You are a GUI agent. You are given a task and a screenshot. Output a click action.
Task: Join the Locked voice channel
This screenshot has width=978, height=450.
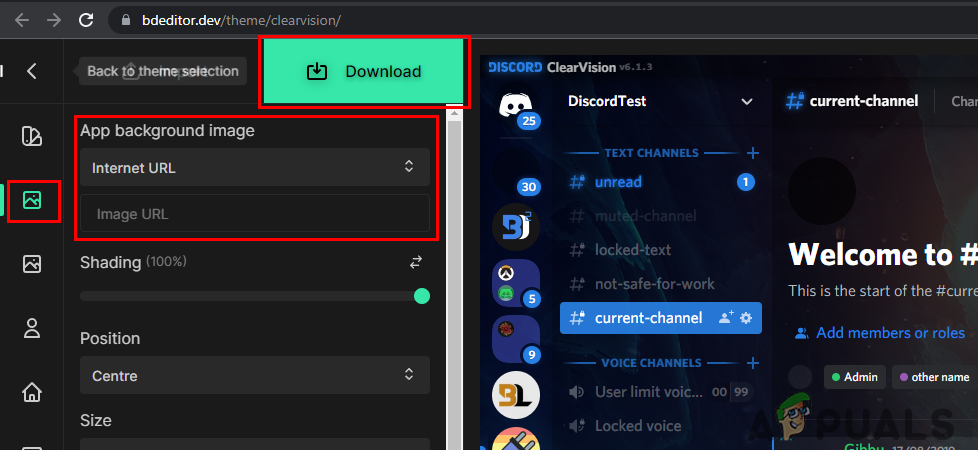coord(661,426)
